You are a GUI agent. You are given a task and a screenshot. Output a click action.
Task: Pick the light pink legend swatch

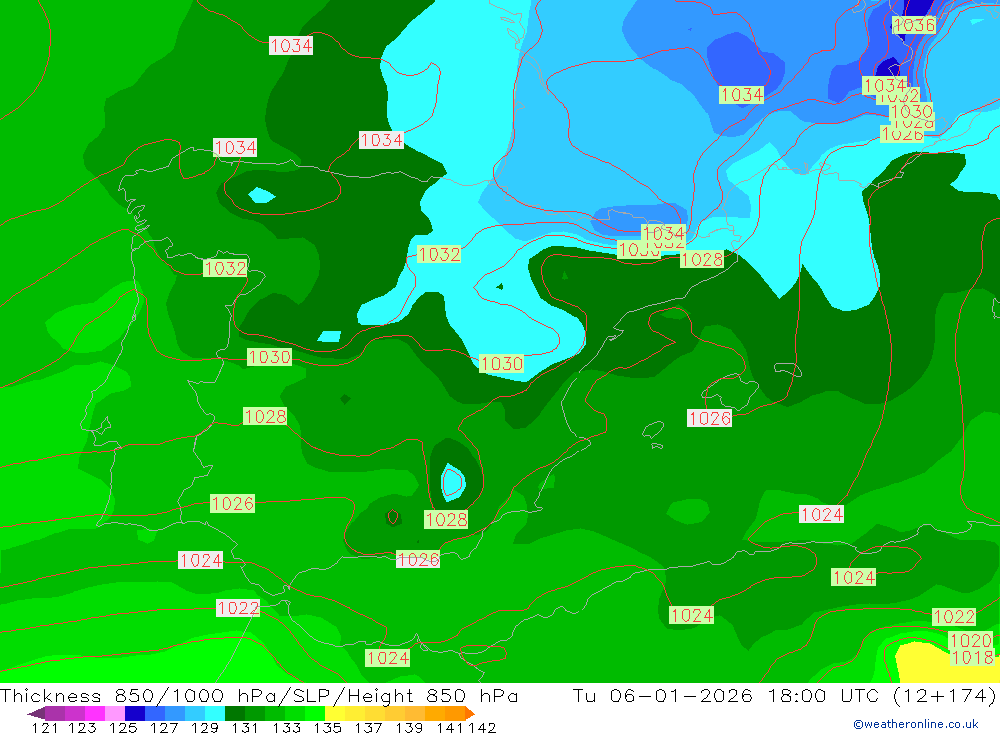pyautogui.click(x=115, y=713)
